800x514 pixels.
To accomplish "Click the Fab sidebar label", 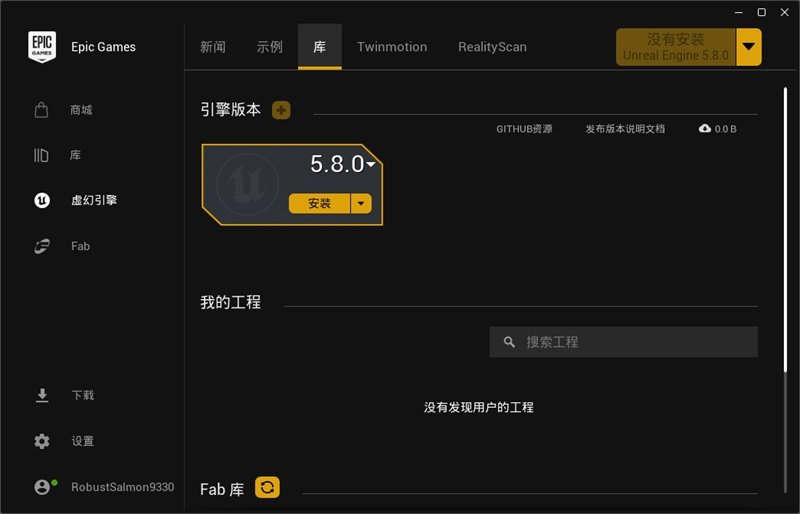I will [x=81, y=246].
